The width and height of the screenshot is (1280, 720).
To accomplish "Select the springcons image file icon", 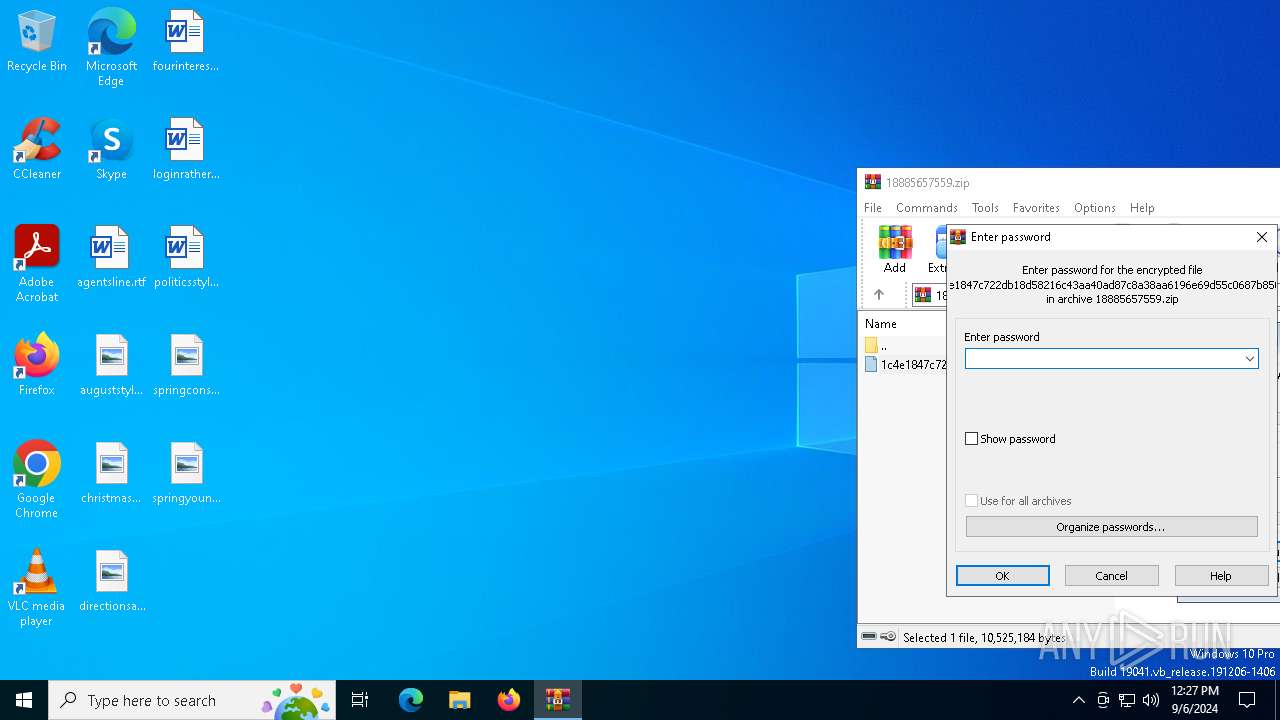I will [x=185, y=366].
